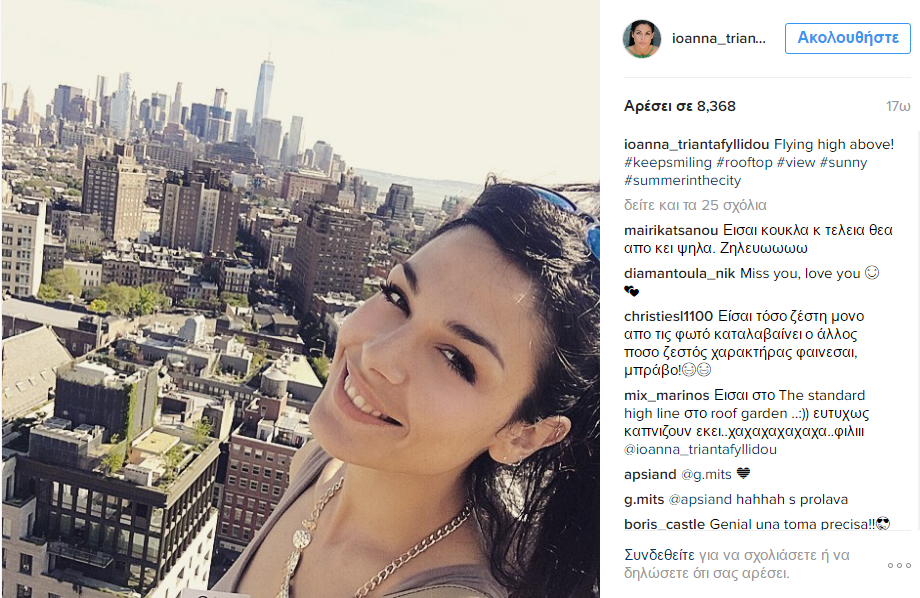
Task: Open the #sunny hashtag
Action: 843,163
